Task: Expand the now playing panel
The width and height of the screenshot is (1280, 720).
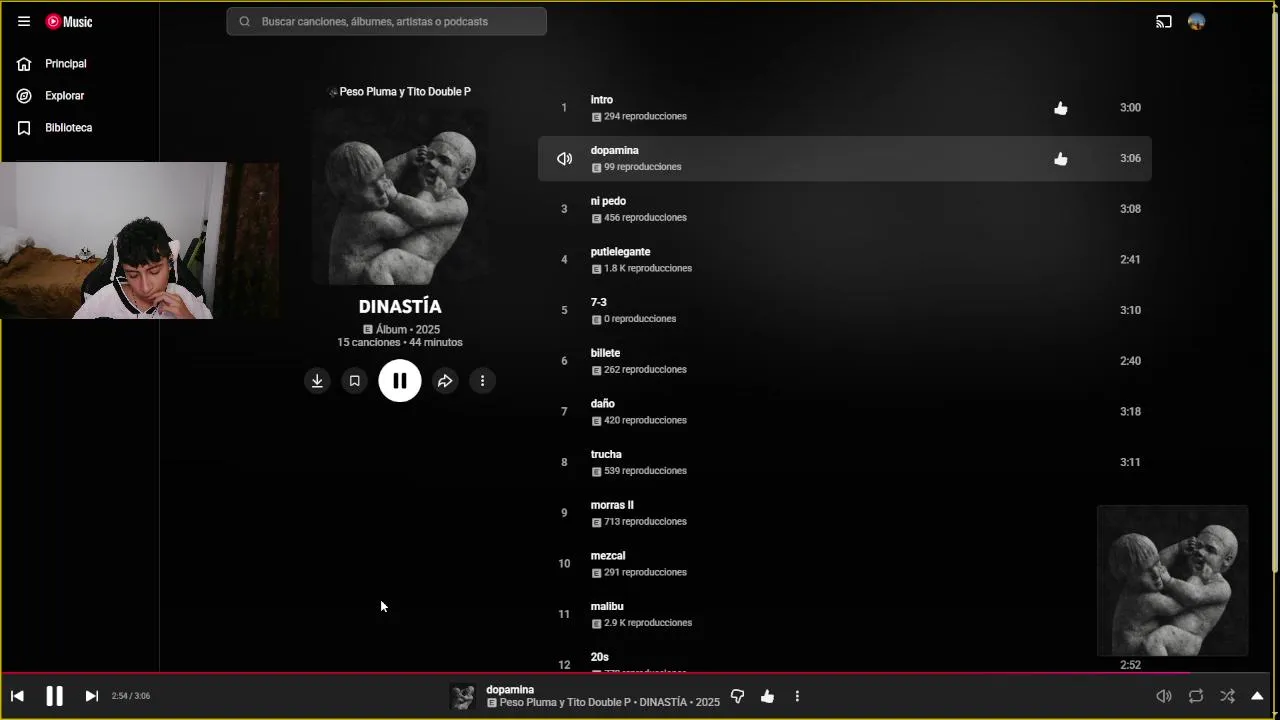Action: tap(1257, 696)
